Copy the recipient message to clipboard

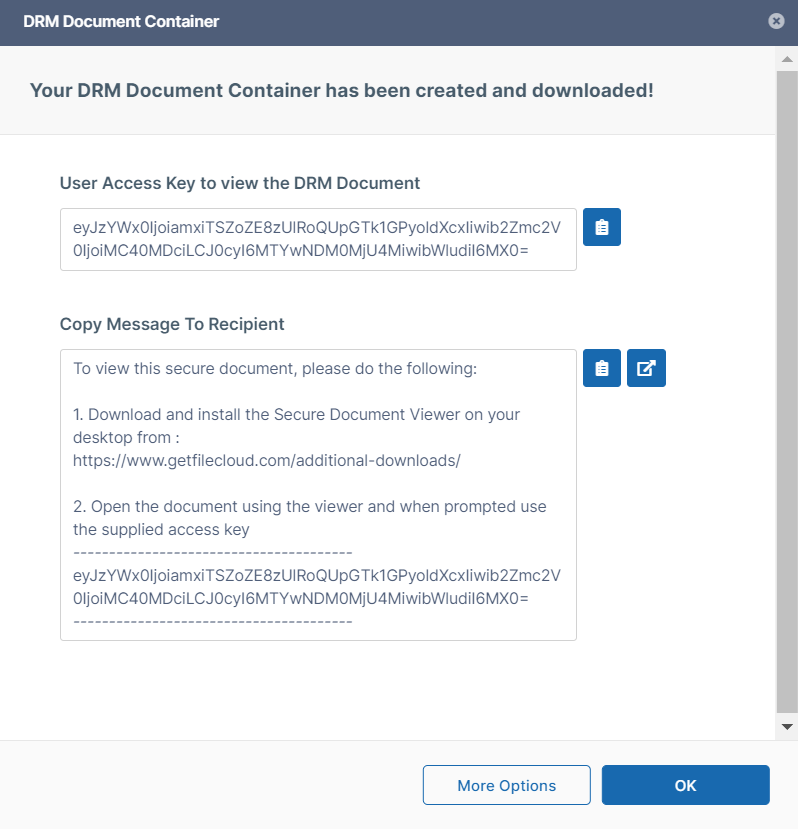point(601,368)
